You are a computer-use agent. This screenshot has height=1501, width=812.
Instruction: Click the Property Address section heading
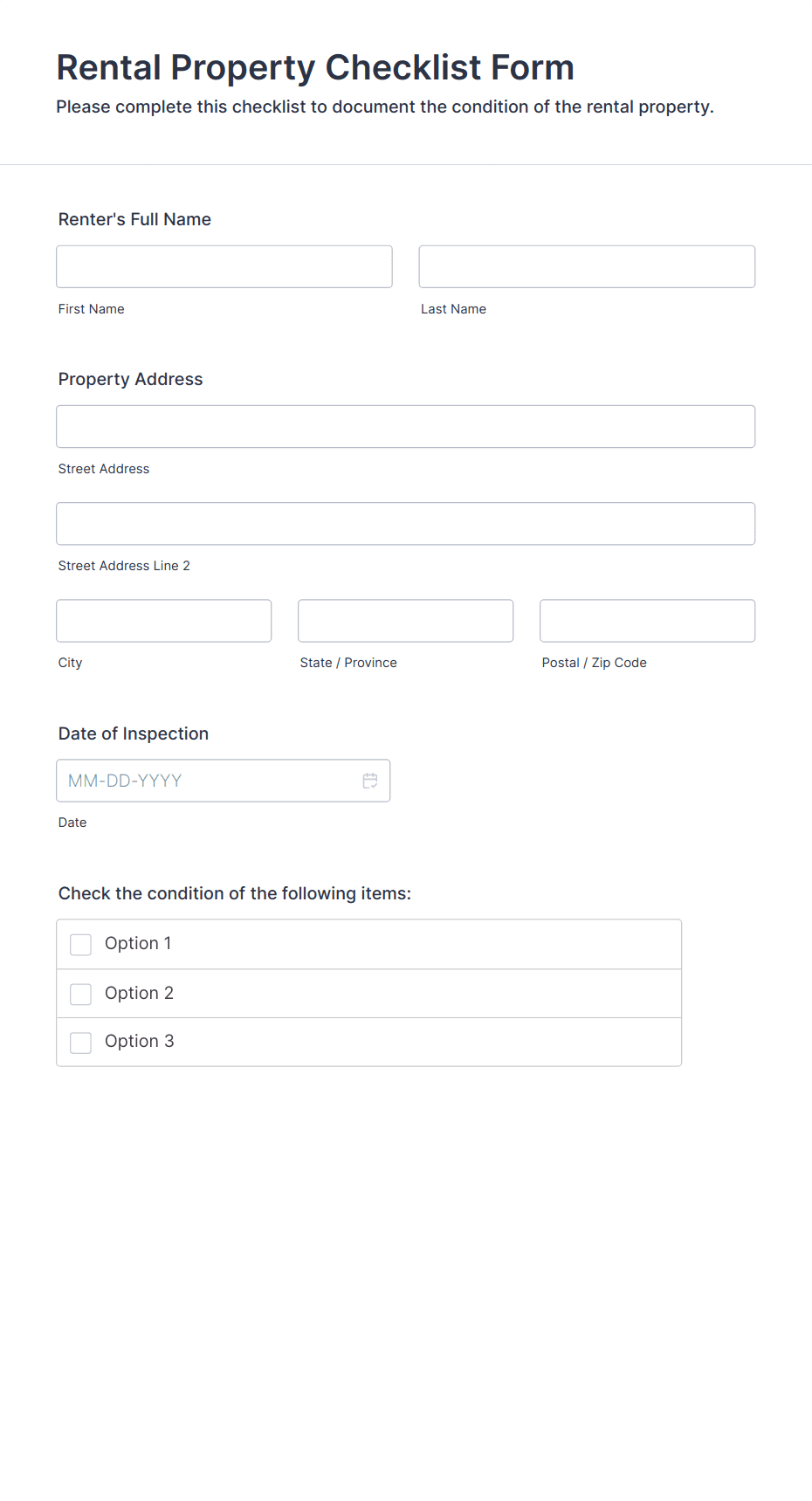(x=130, y=379)
